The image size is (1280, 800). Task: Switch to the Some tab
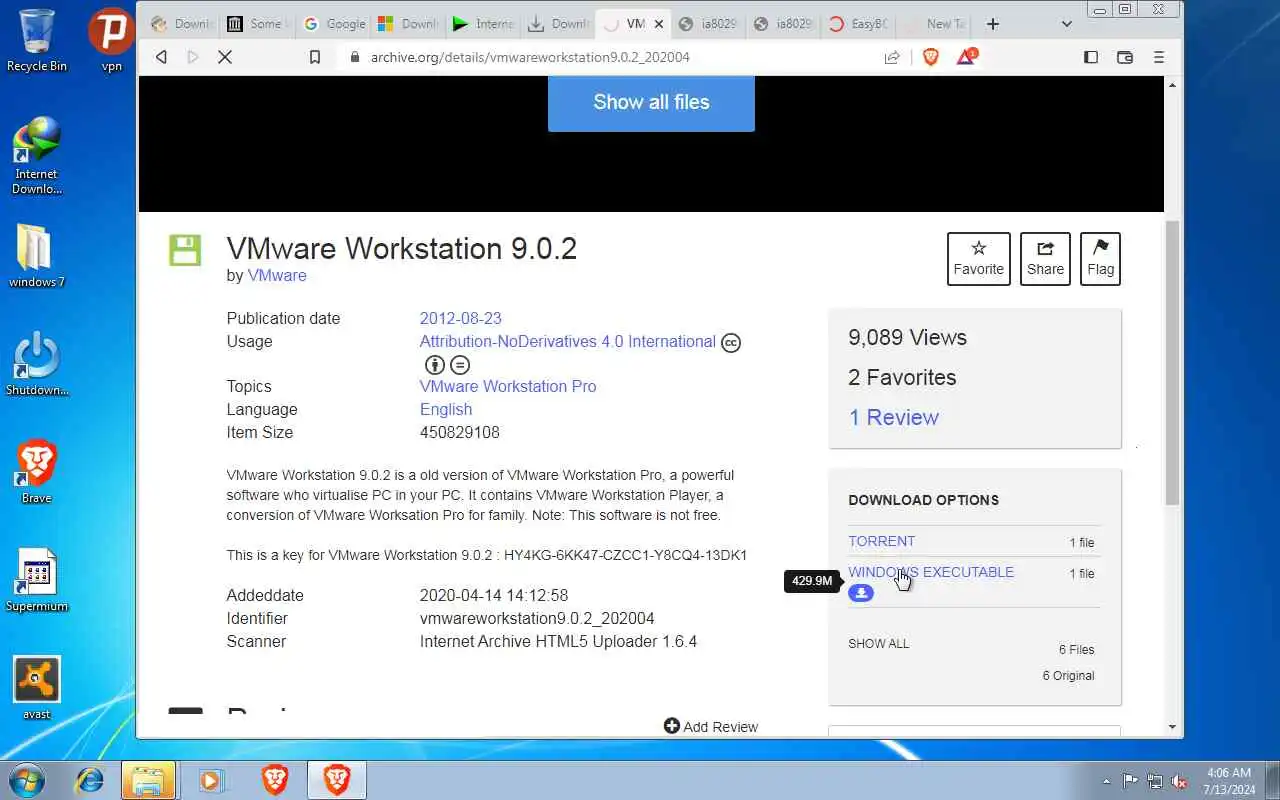coord(258,24)
